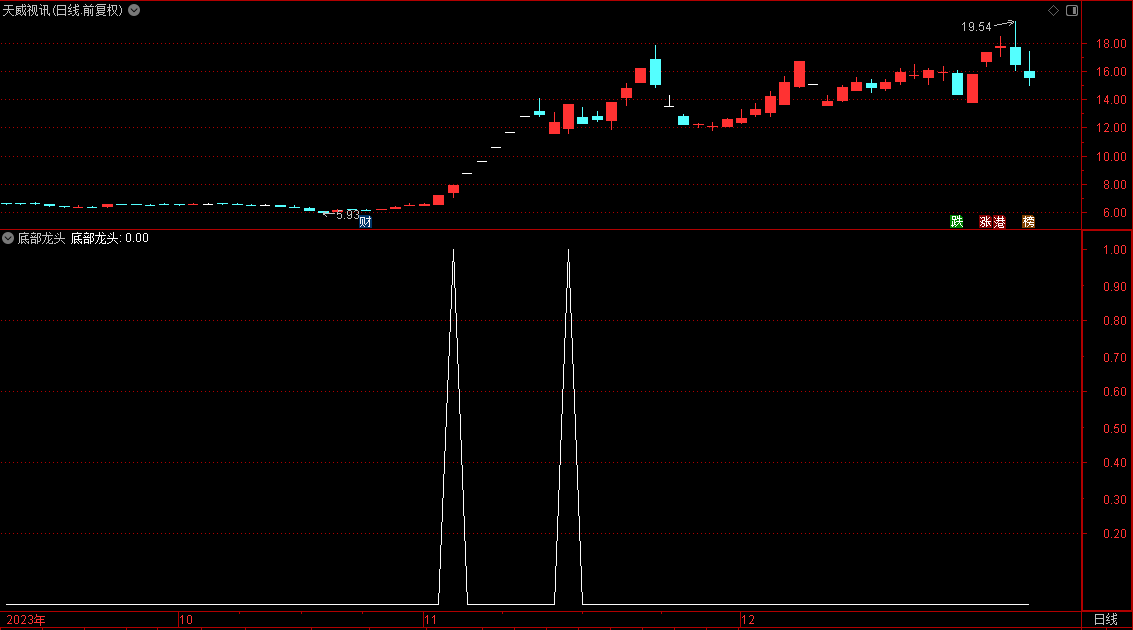Click the 2023年 date axis label
The height and width of the screenshot is (630, 1133).
click(26, 620)
